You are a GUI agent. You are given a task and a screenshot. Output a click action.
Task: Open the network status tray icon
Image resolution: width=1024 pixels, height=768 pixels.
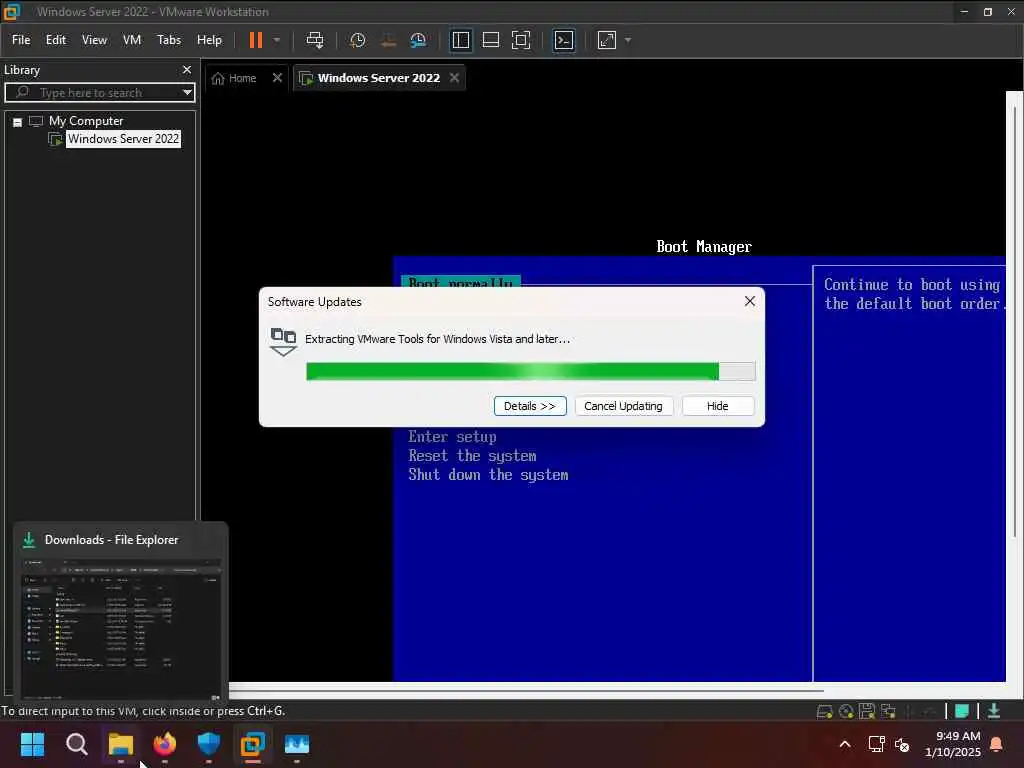click(876, 744)
